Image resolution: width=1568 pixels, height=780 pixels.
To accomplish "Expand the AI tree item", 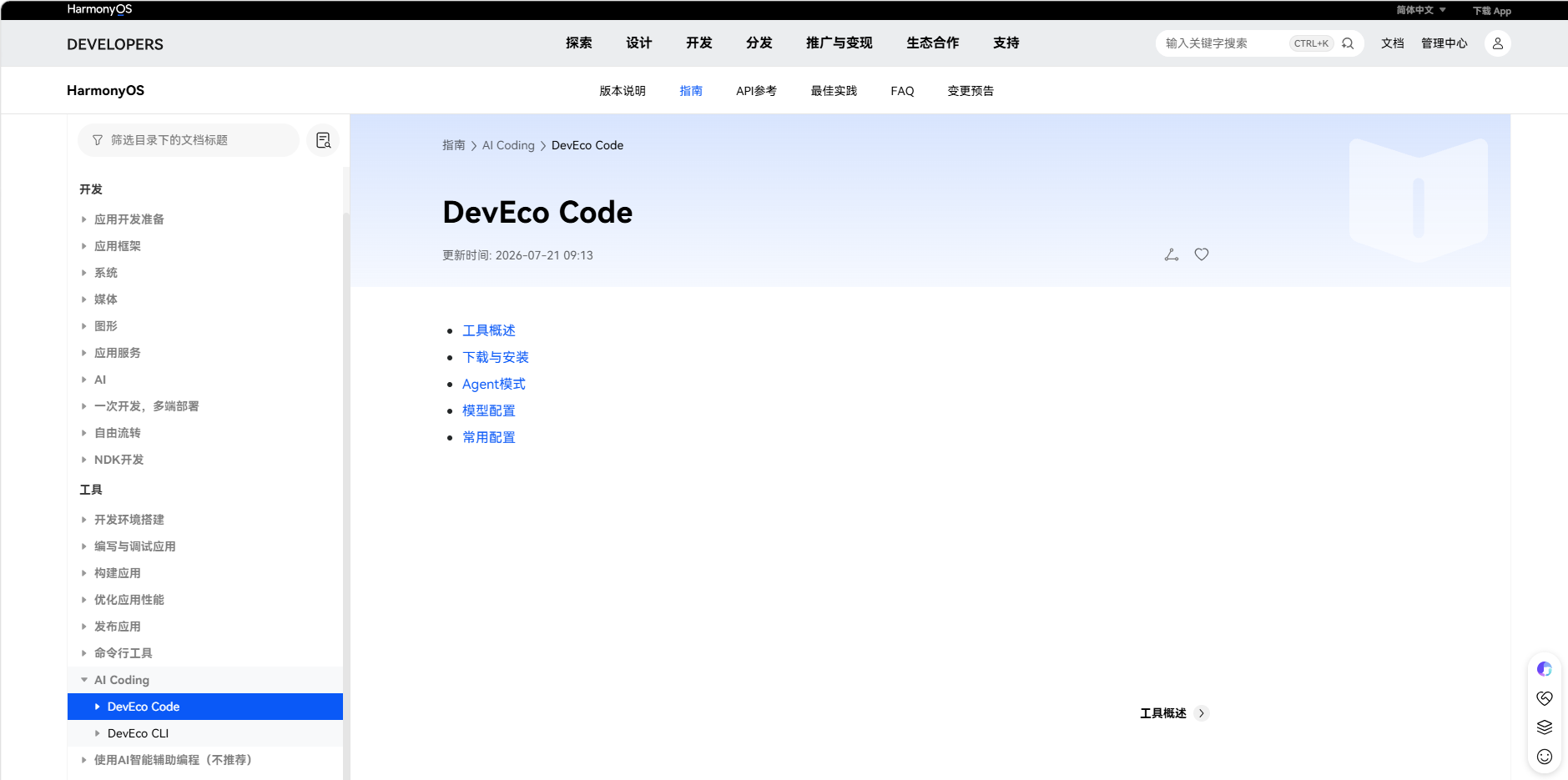I will pyautogui.click(x=83, y=380).
